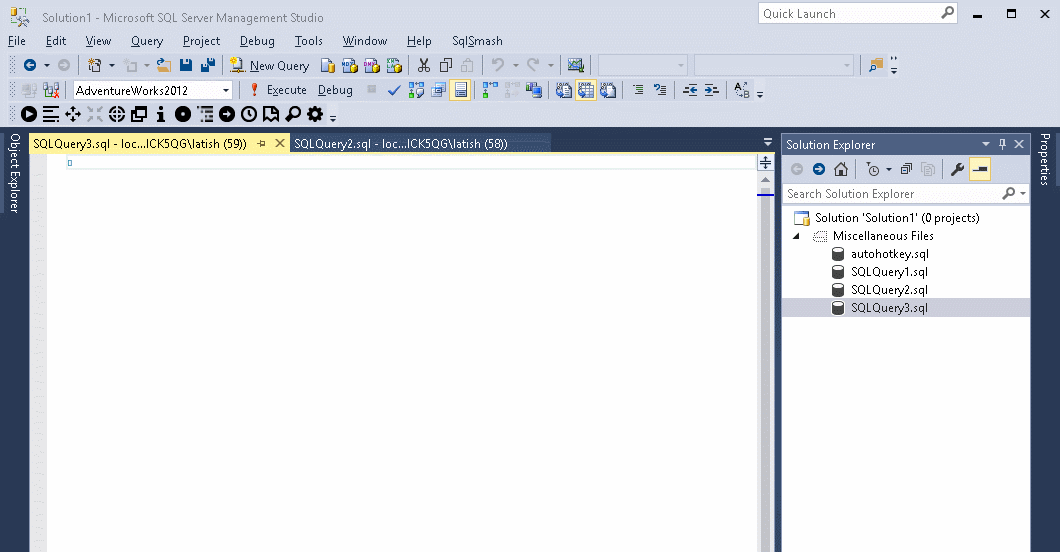
Task: Click the Find in Files icon
Action: [x=876, y=66]
